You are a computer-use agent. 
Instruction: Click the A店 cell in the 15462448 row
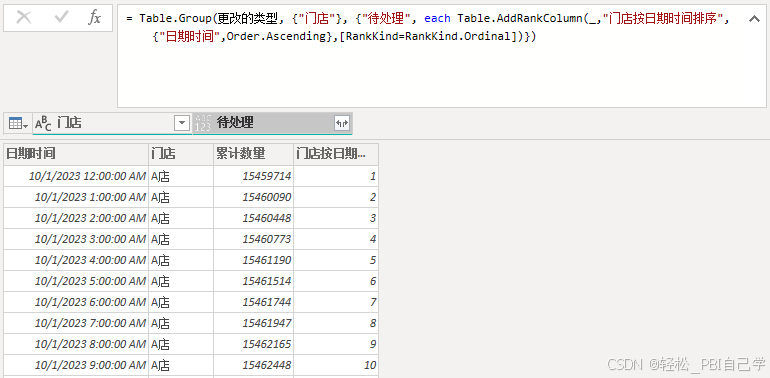tap(181, 365)
